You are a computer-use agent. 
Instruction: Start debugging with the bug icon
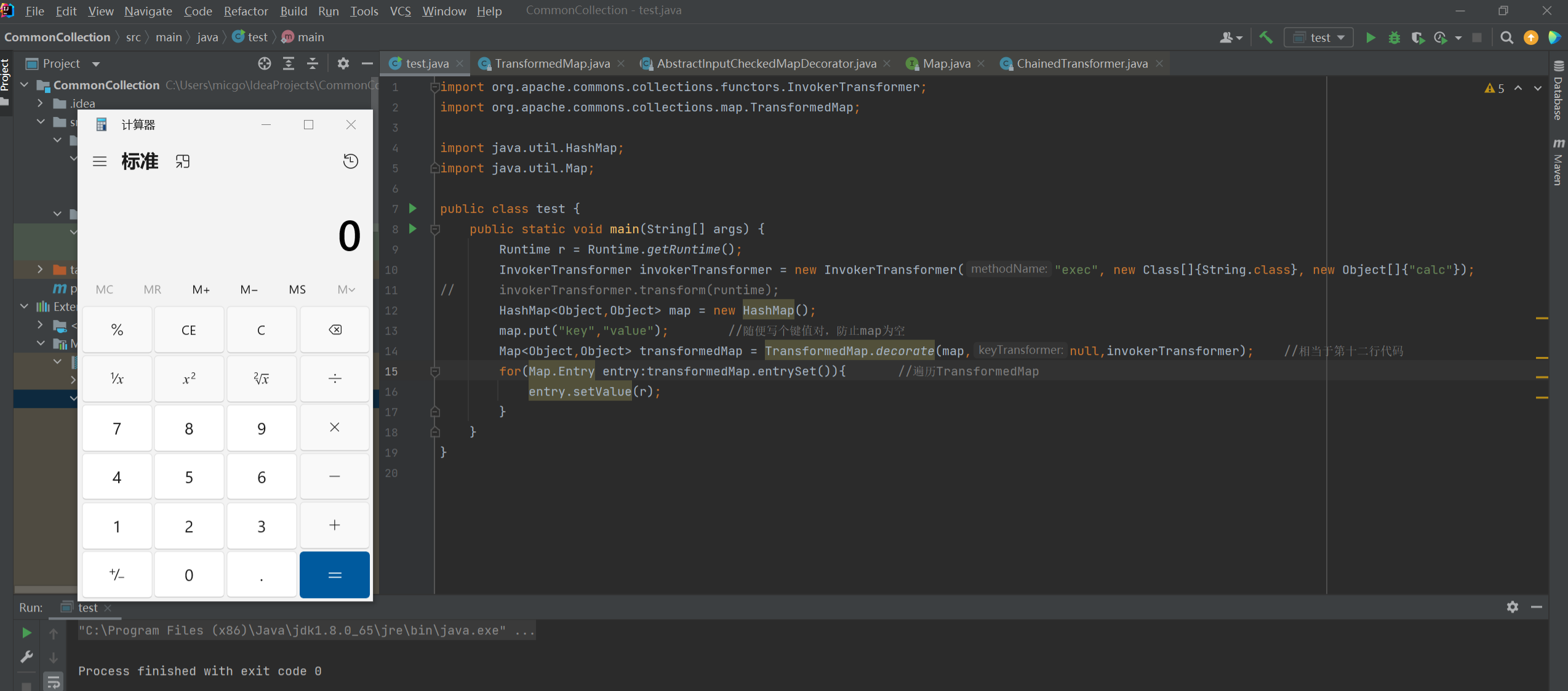pyautogui.click(x=1394, y=38)
